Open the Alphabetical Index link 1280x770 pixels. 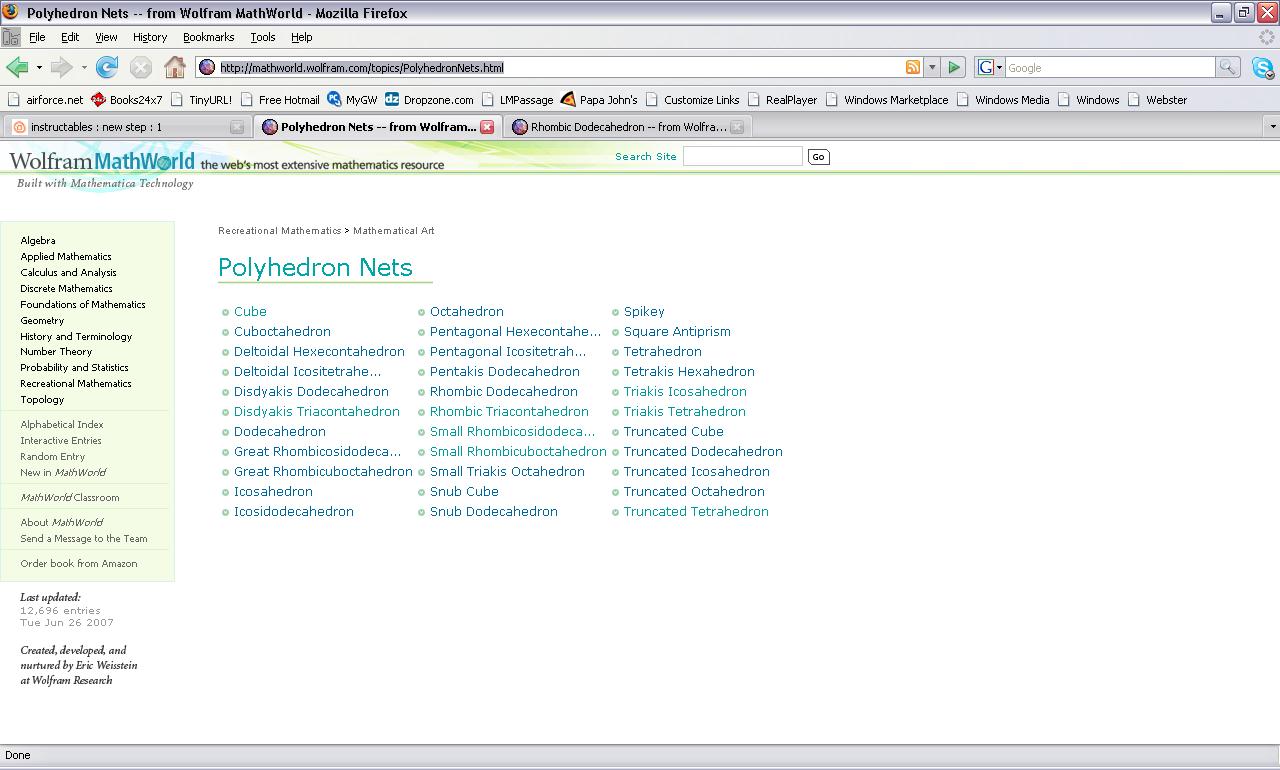pyautogui.click(x=62, y=425)
